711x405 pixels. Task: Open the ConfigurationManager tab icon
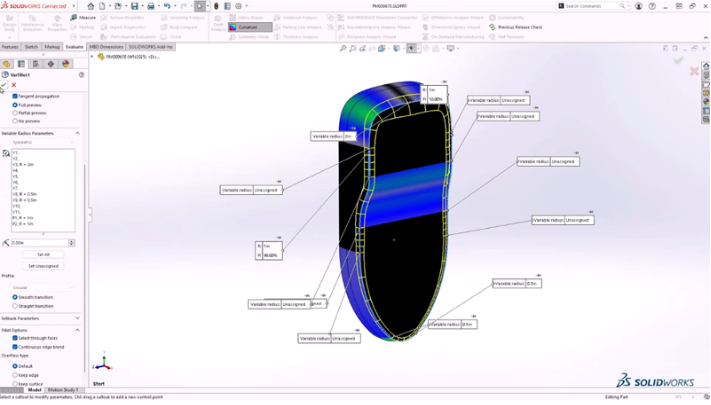pos(36,64)
